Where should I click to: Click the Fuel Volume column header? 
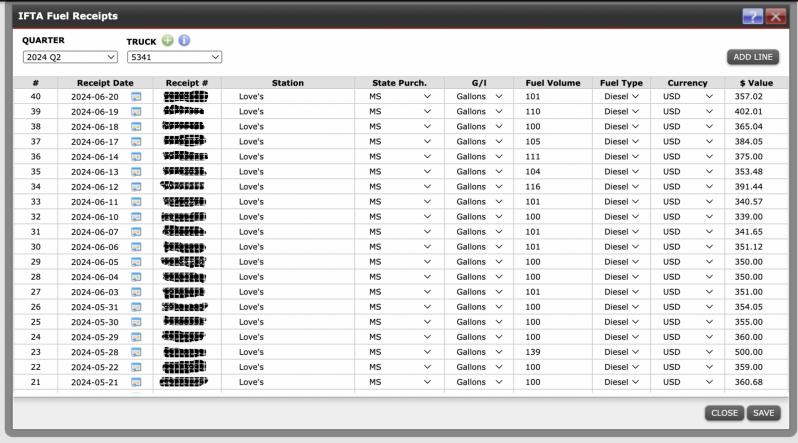pos(553,82)
